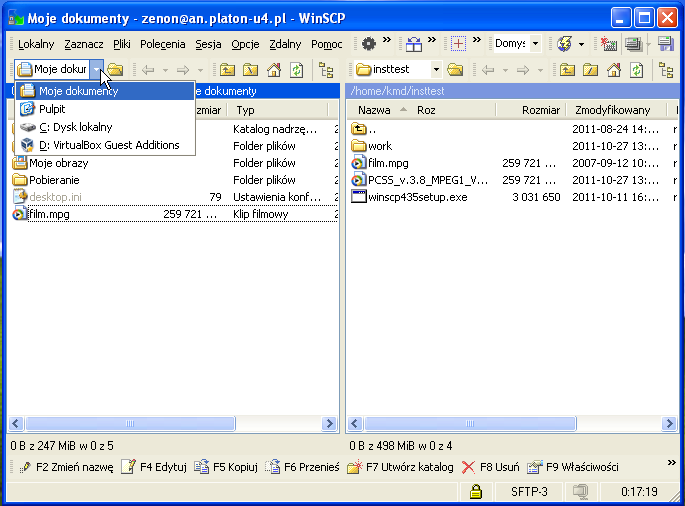This screenshot has height=506, width=685.
Task: Click the monitor icon in status bar
Action: [x=581, y=492]
